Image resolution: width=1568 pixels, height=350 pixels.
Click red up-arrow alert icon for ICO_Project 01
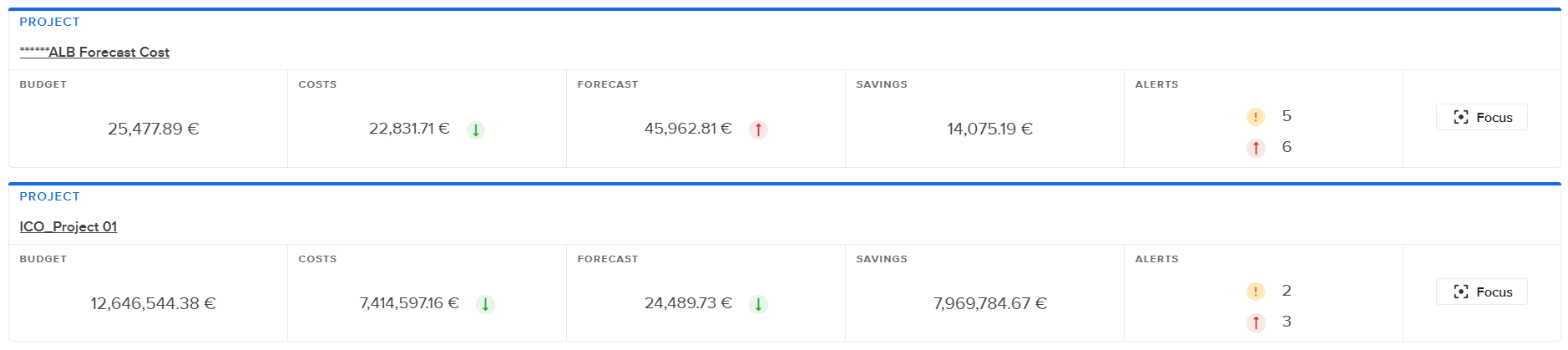[1256, 322]
